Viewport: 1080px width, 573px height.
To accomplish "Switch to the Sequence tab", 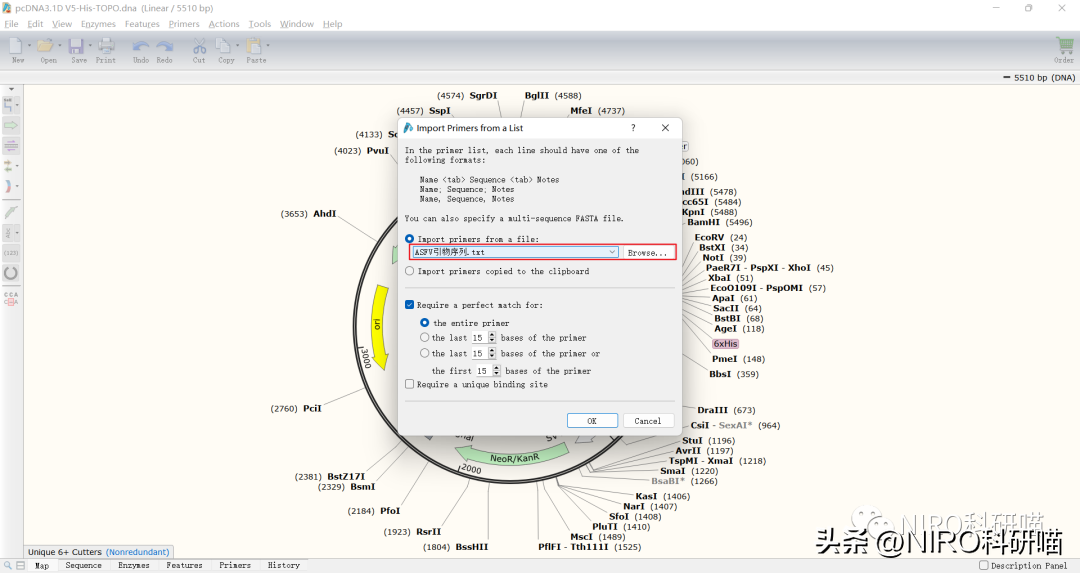I will [83, 565].
